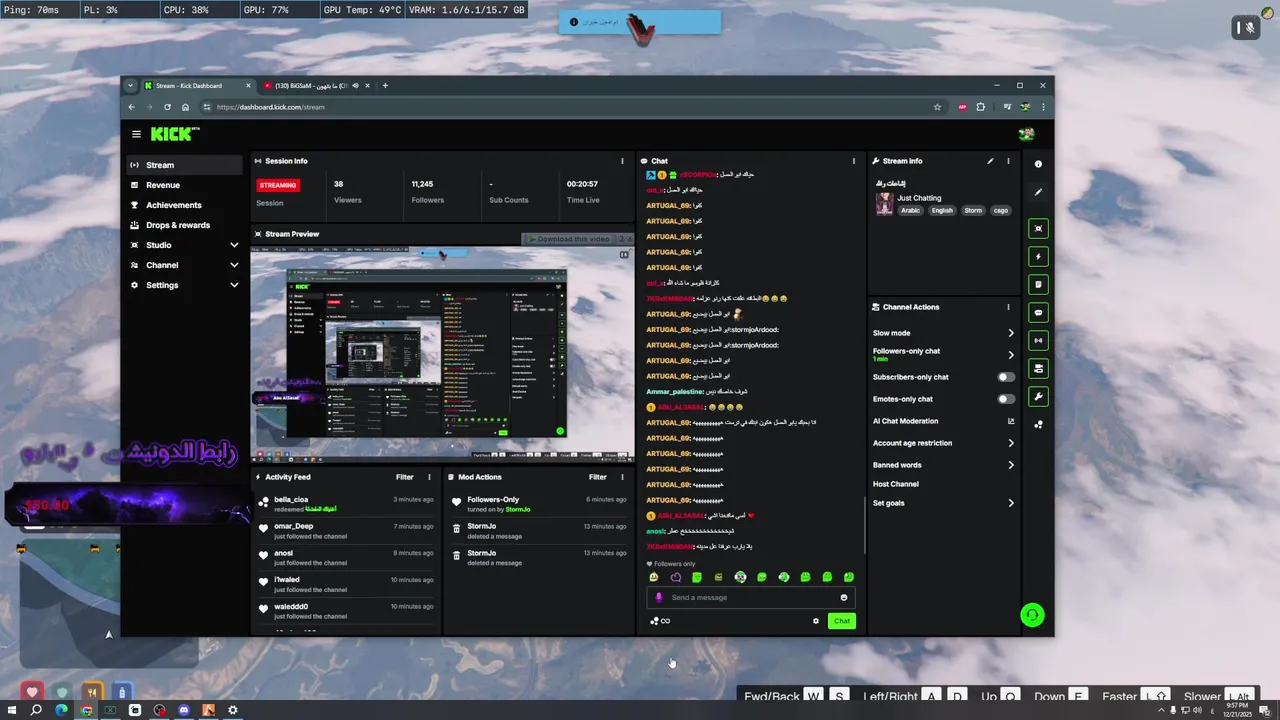Mute the BiGSaM browser tab audio
Image resolution: width=1280 pixels, height=720 pixels.
355,86
